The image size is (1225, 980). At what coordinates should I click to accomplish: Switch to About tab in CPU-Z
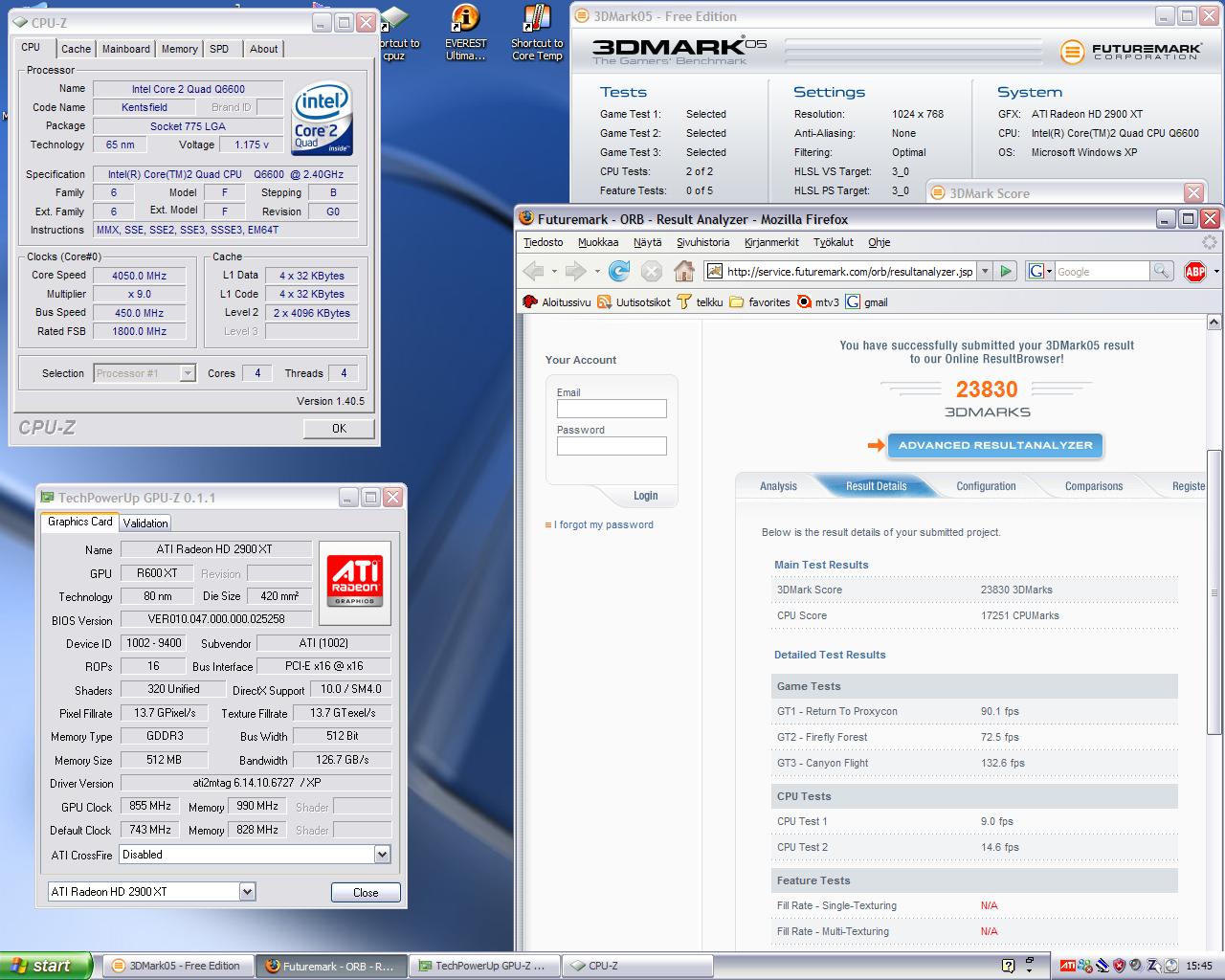click(264, 49)
